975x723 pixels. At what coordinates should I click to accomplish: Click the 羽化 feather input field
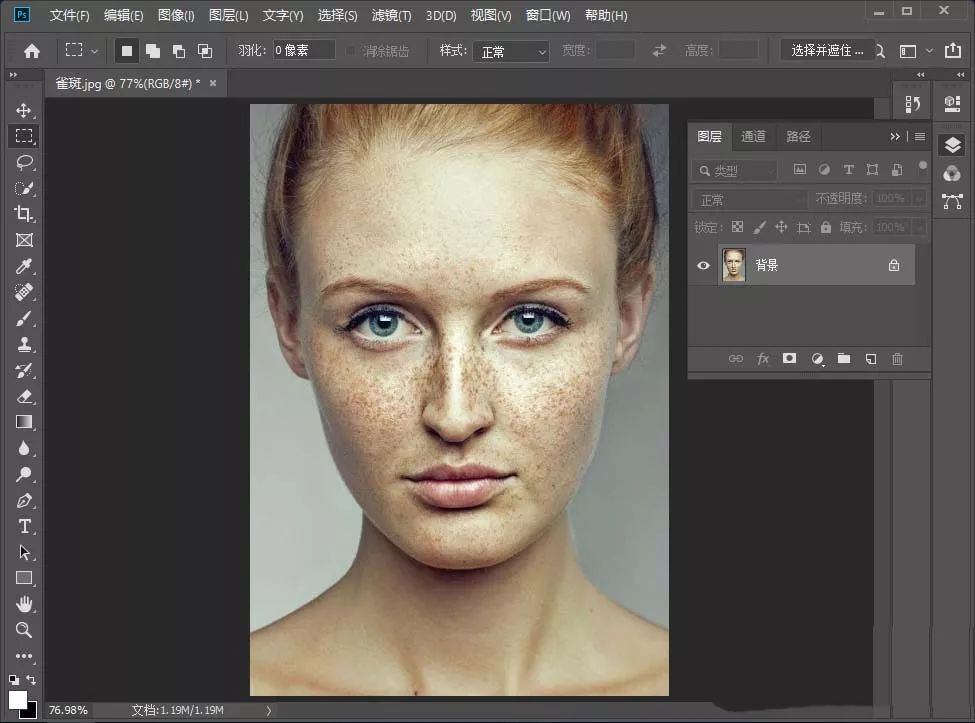[304, 51]
